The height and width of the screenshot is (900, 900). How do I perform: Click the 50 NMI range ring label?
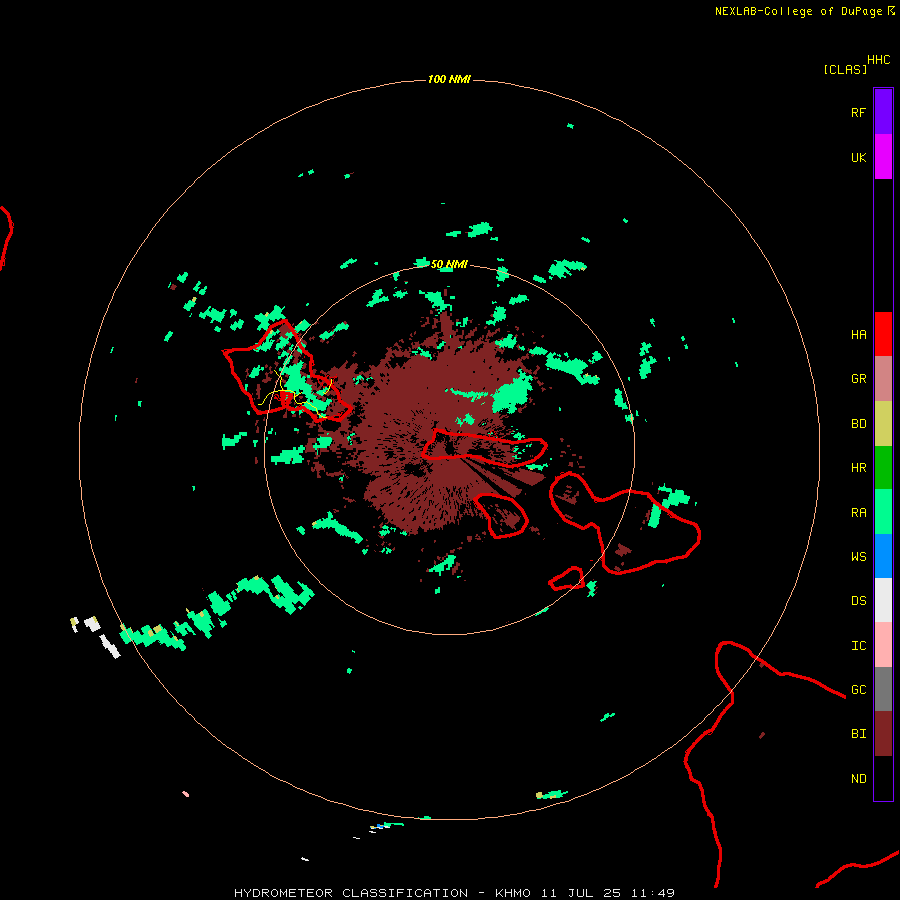pos(449,264)
